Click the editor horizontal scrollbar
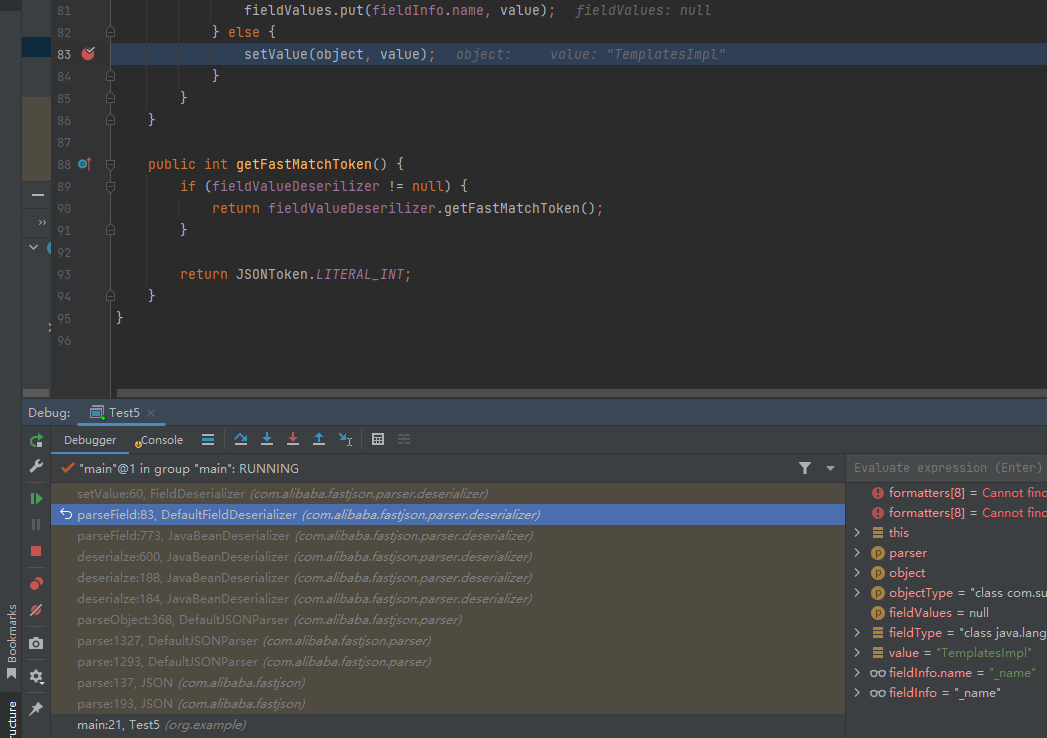This screenshot has width=1047, height=738. (582, 393)
